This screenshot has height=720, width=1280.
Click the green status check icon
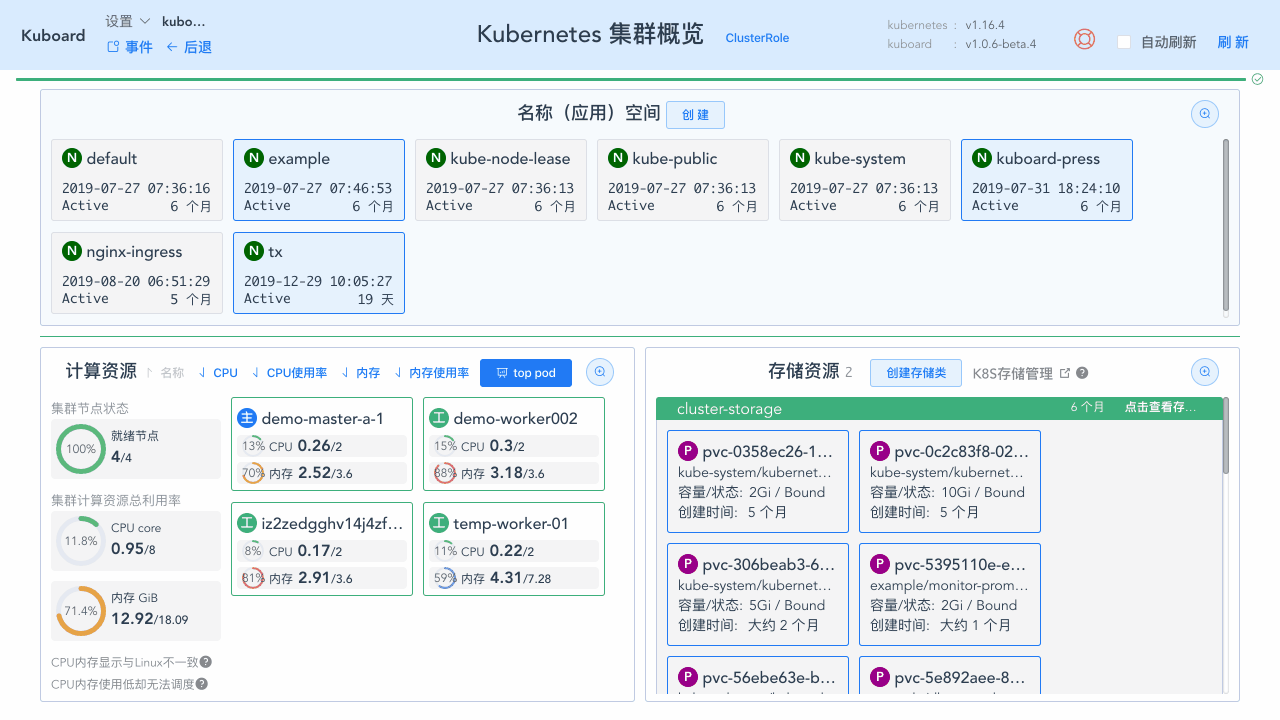pos(1258,79)
